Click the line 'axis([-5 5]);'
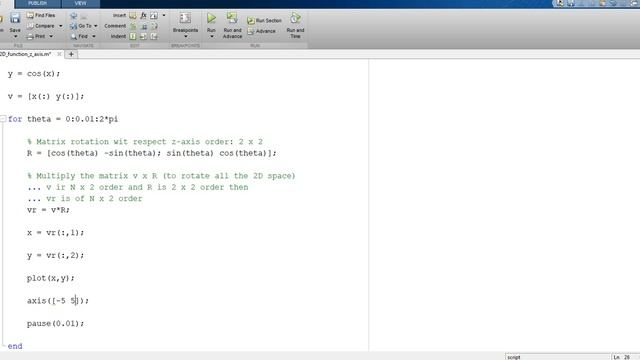 [58, 301]
